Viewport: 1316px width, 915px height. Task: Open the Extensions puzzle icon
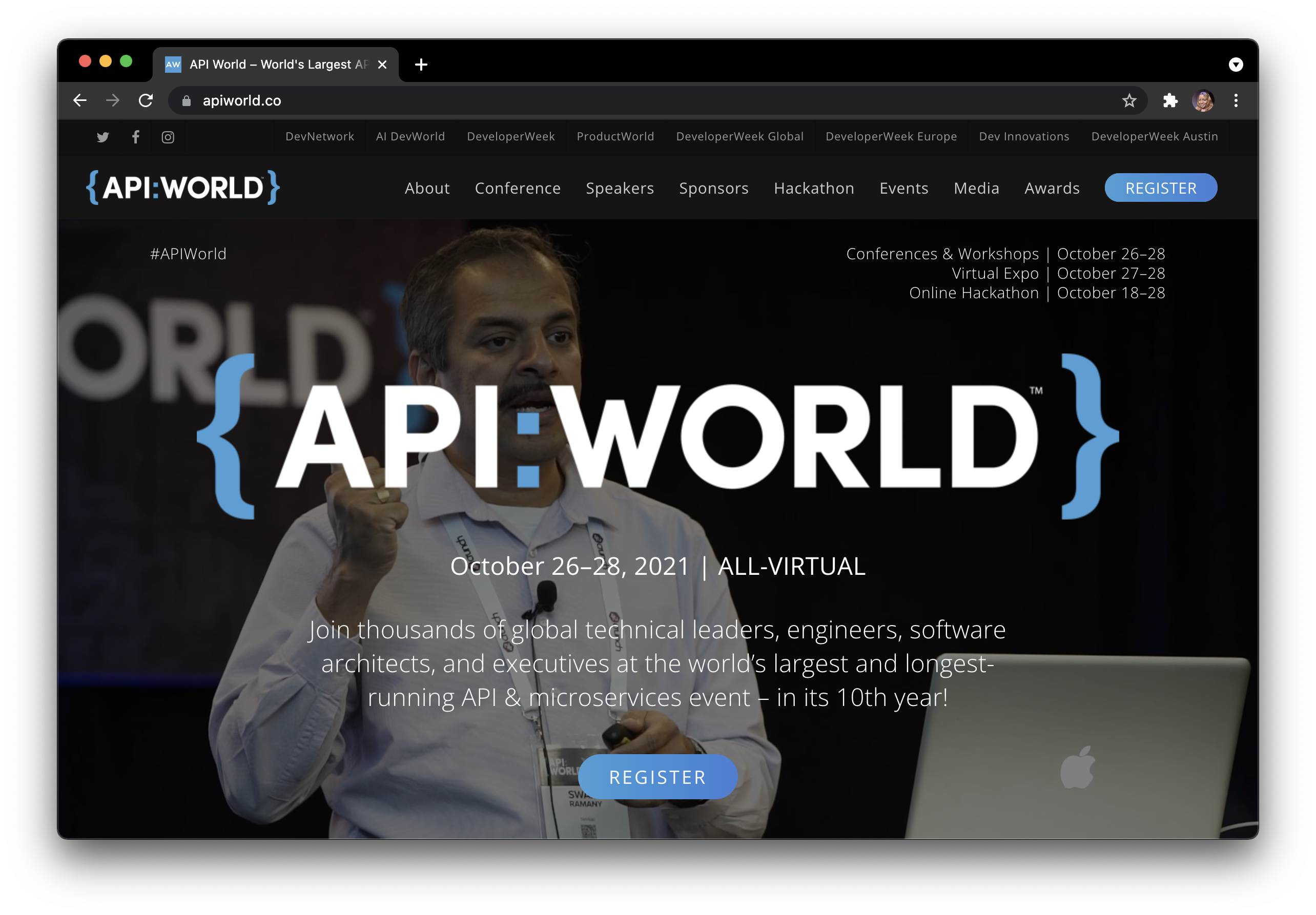tap(1170, 101)
